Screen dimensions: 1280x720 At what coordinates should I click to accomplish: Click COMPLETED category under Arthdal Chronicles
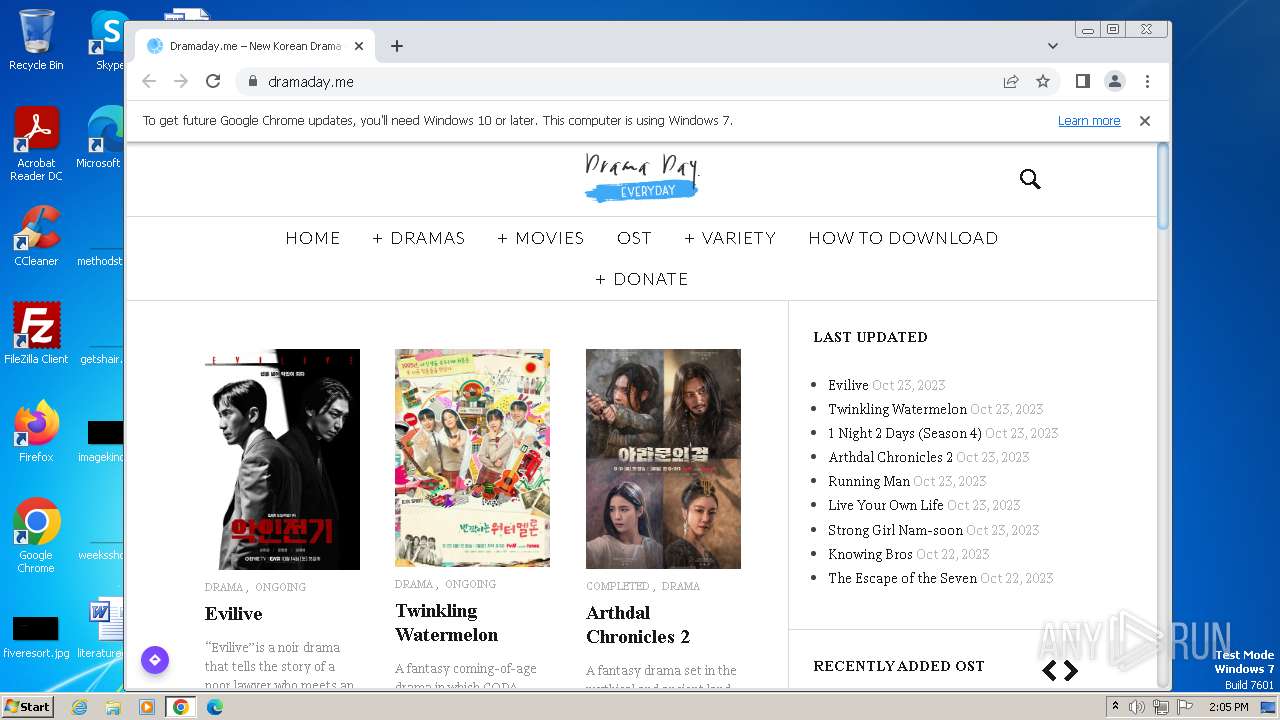coord(617,586)
